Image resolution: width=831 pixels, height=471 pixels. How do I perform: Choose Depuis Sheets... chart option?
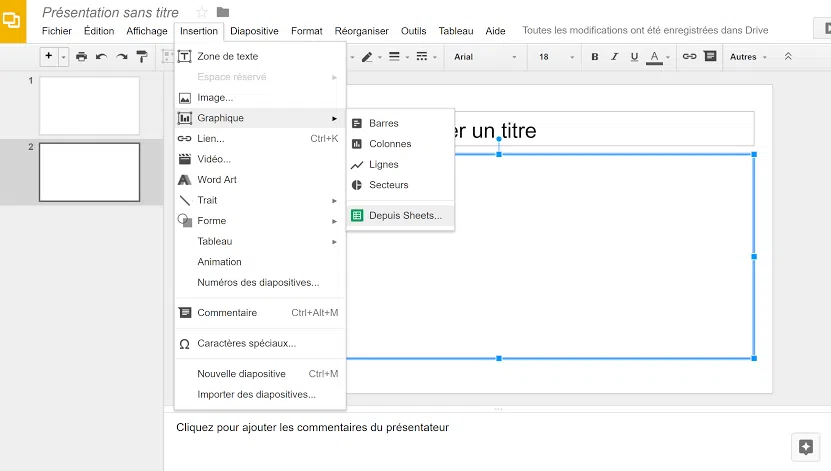tap(401, 216)
